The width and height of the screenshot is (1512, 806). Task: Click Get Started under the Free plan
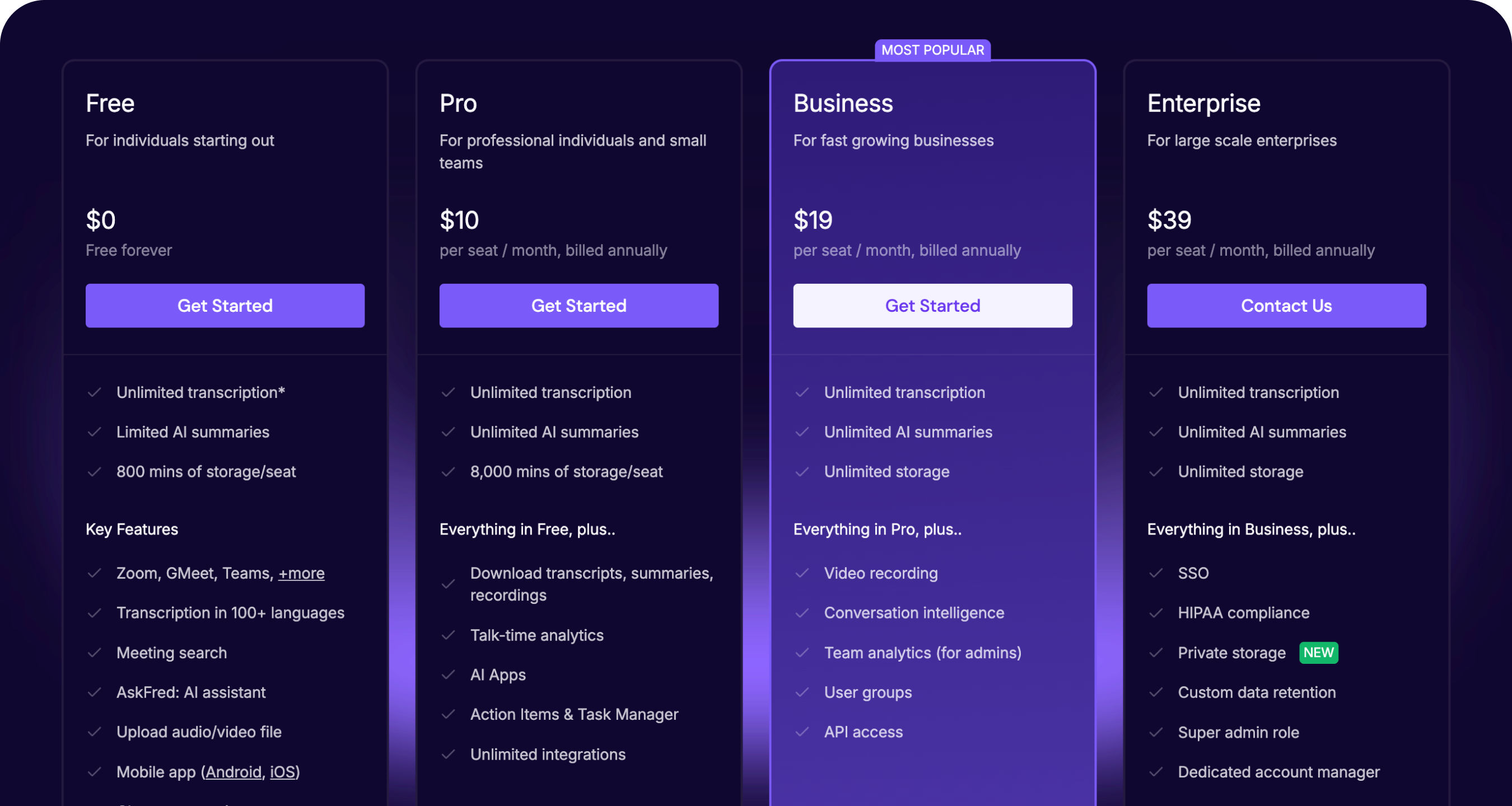[x=225, y=305]
